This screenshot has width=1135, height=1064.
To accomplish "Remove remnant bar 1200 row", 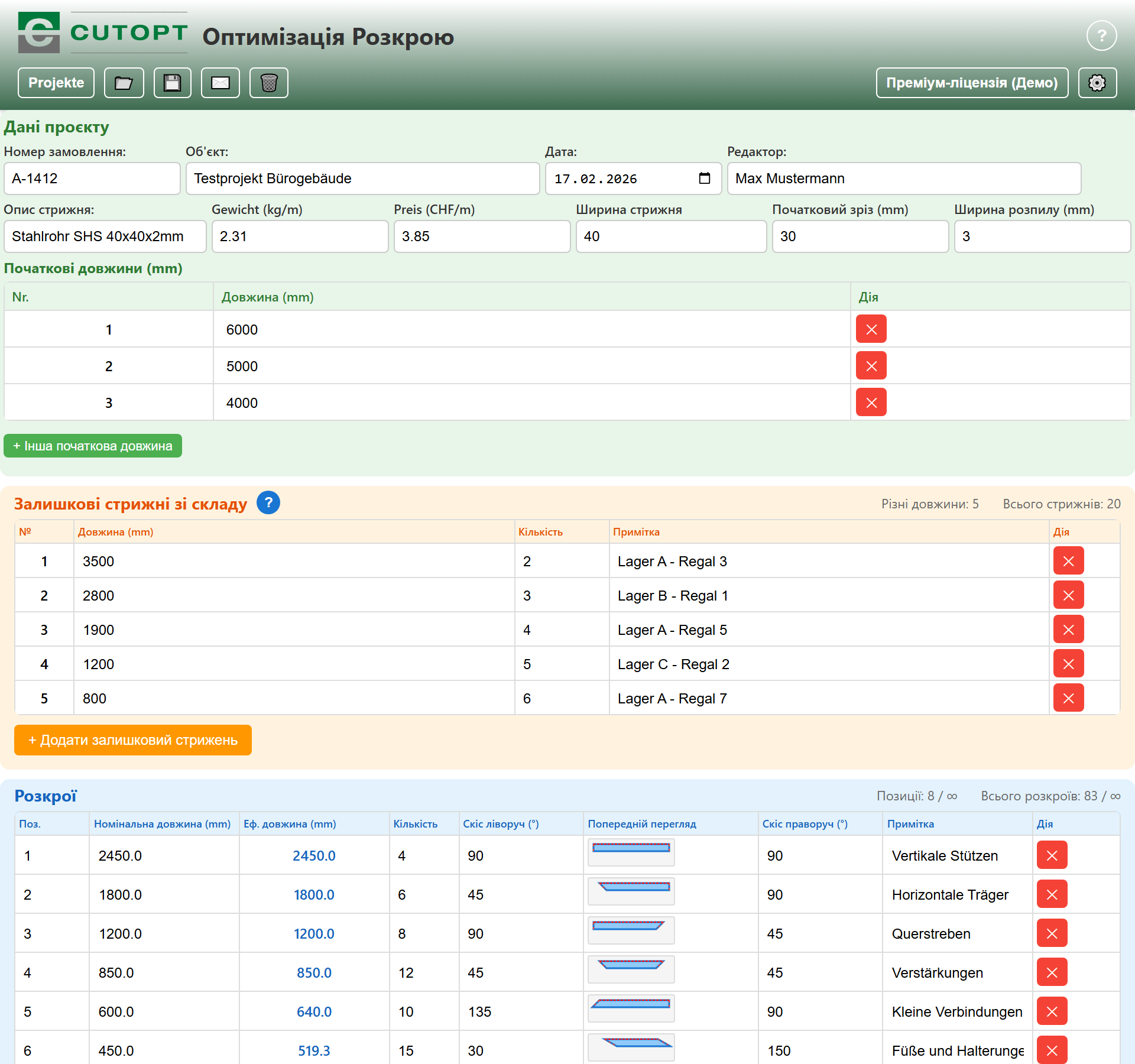I will click(x=1069, y=664).
